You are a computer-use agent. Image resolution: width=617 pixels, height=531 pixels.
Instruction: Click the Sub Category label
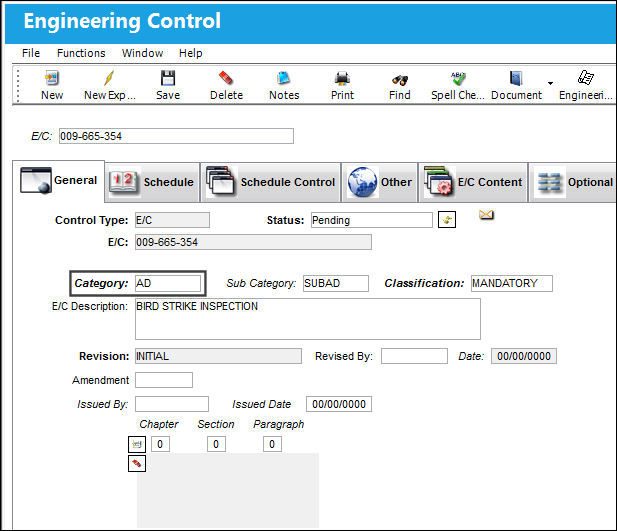point(261,283)
